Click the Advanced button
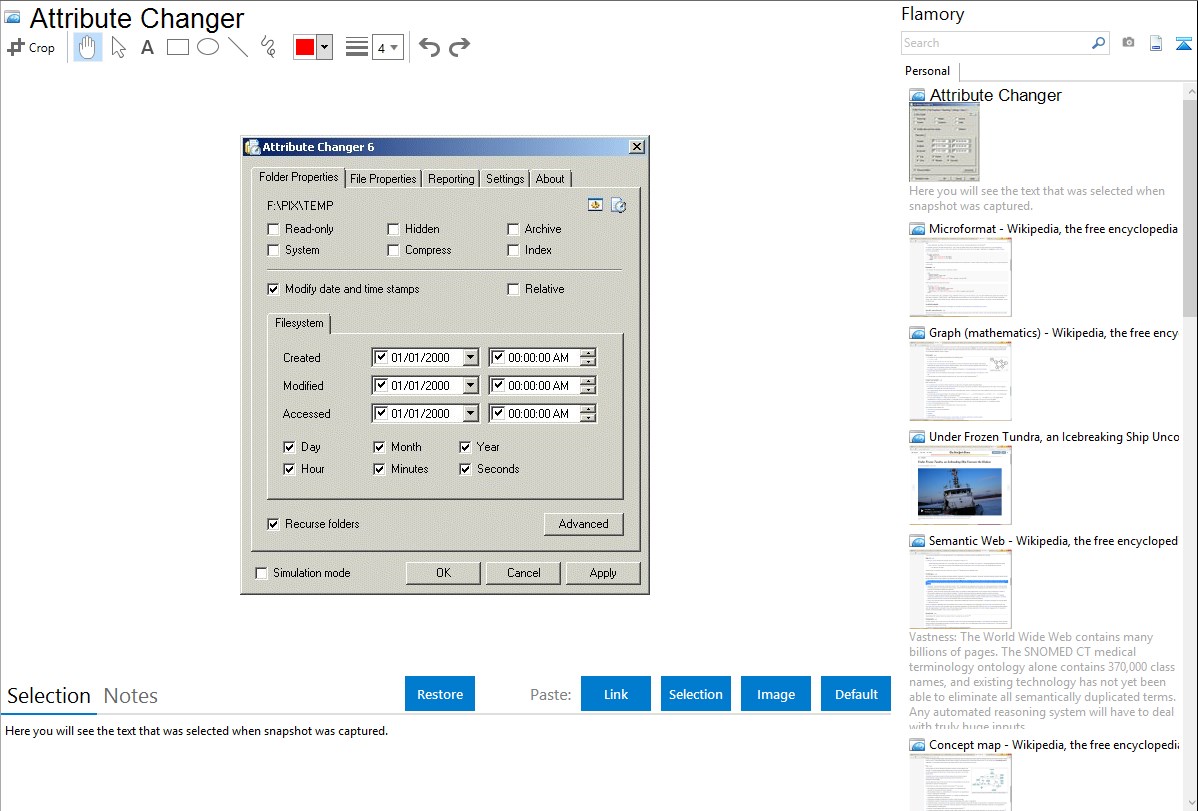 584,524
